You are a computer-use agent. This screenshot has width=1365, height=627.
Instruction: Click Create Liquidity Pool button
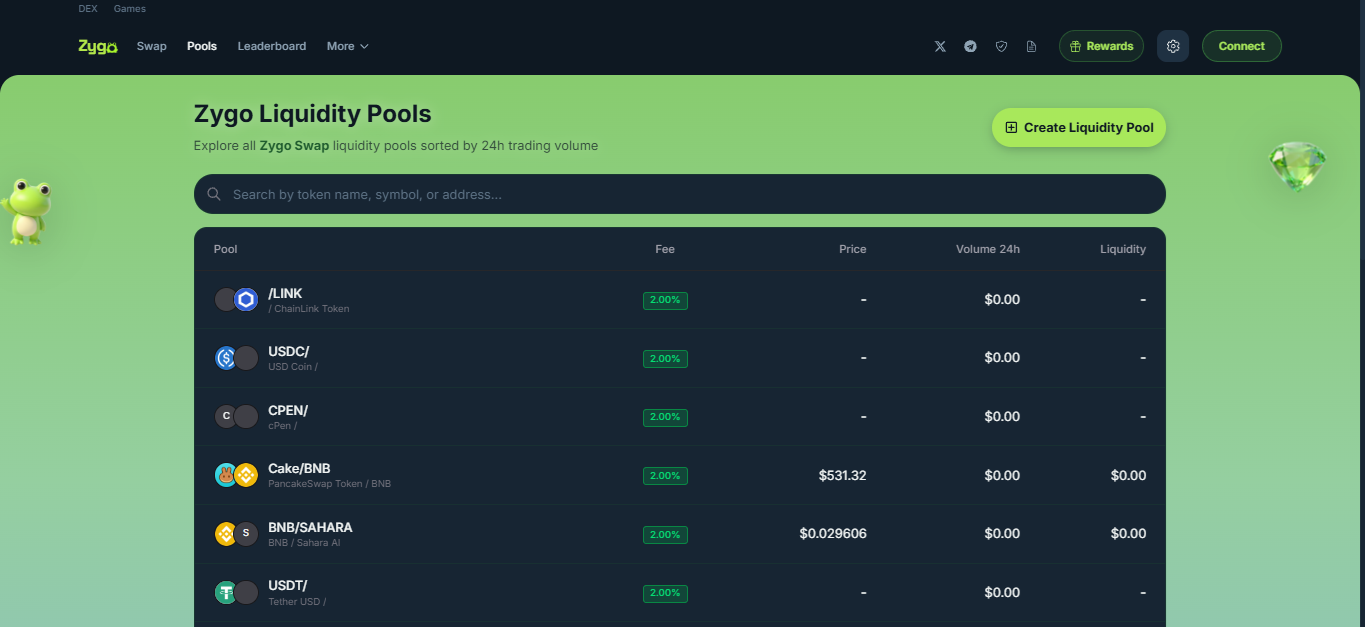click(x=1079, y=127)
